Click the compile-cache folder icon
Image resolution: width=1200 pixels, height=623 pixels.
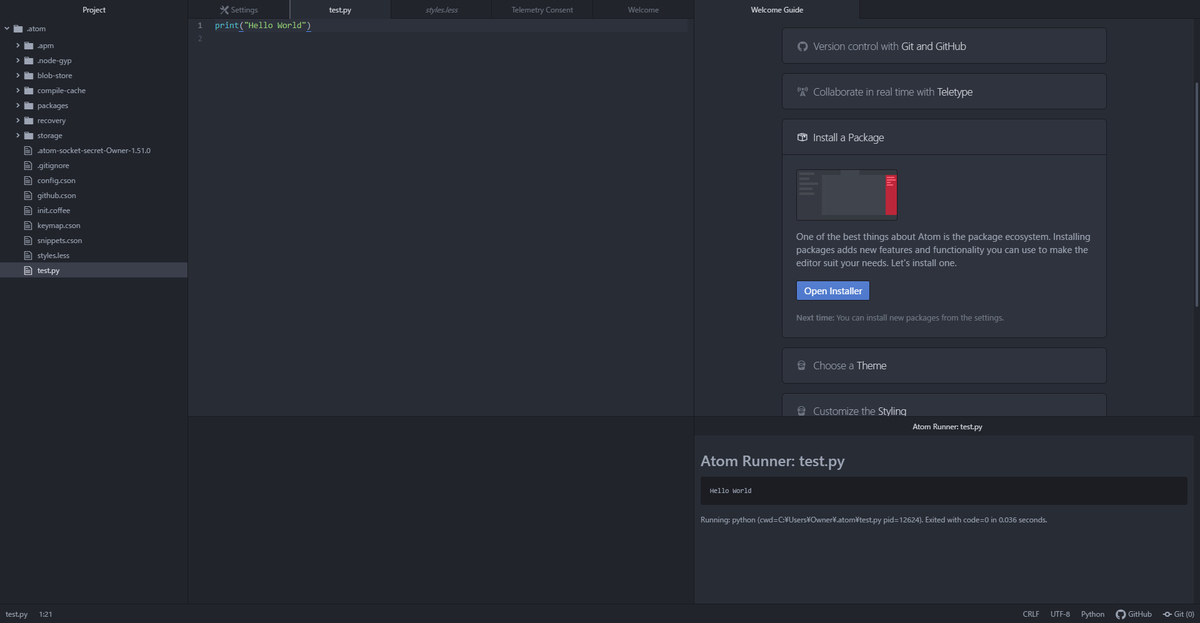click(29, 90)
